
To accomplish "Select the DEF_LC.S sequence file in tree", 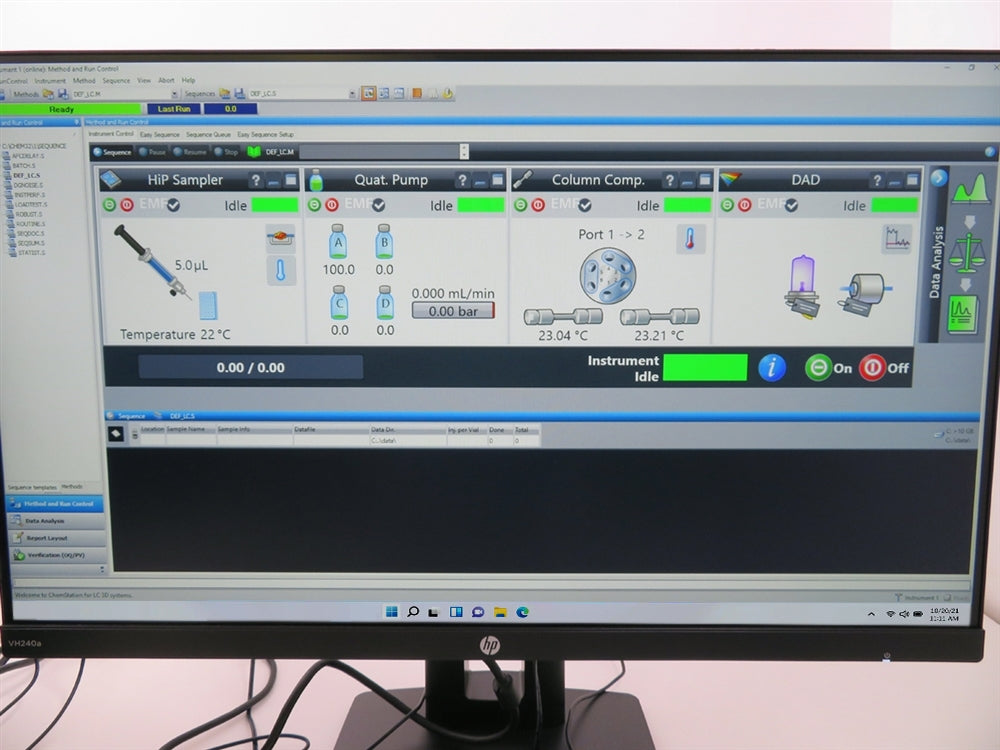I will pos(27,175).
